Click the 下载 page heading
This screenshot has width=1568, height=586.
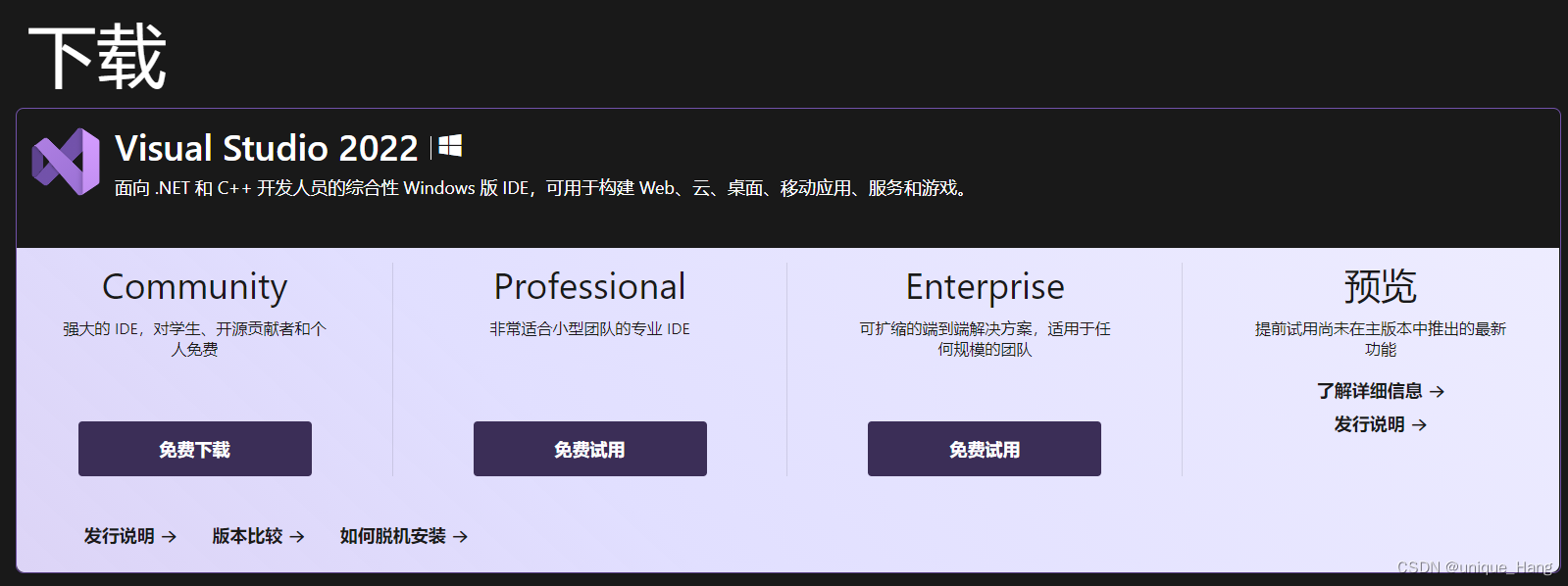97,58
